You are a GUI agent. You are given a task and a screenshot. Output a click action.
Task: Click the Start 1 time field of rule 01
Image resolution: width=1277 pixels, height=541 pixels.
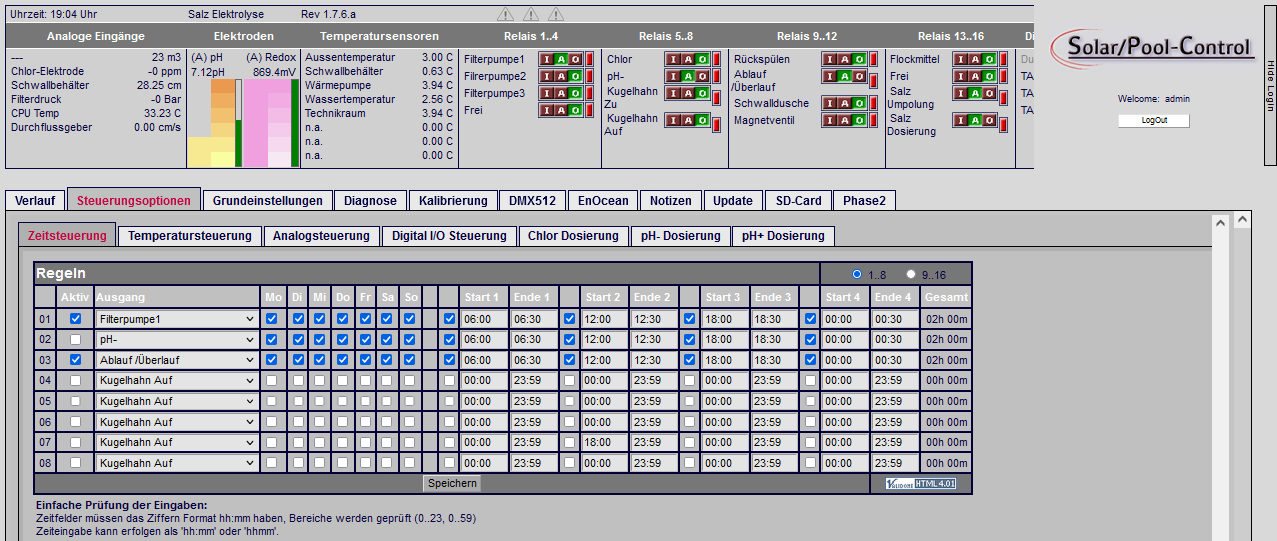tap(484, 318)
